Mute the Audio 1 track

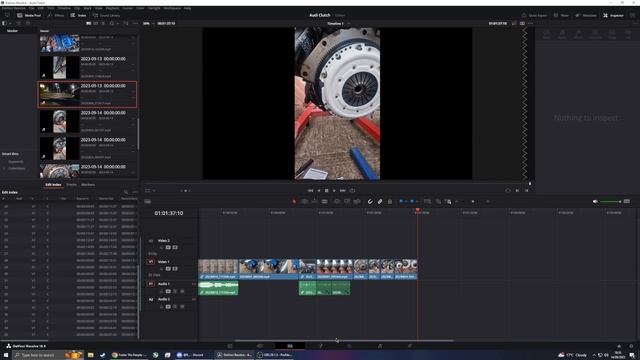[182, 291]
